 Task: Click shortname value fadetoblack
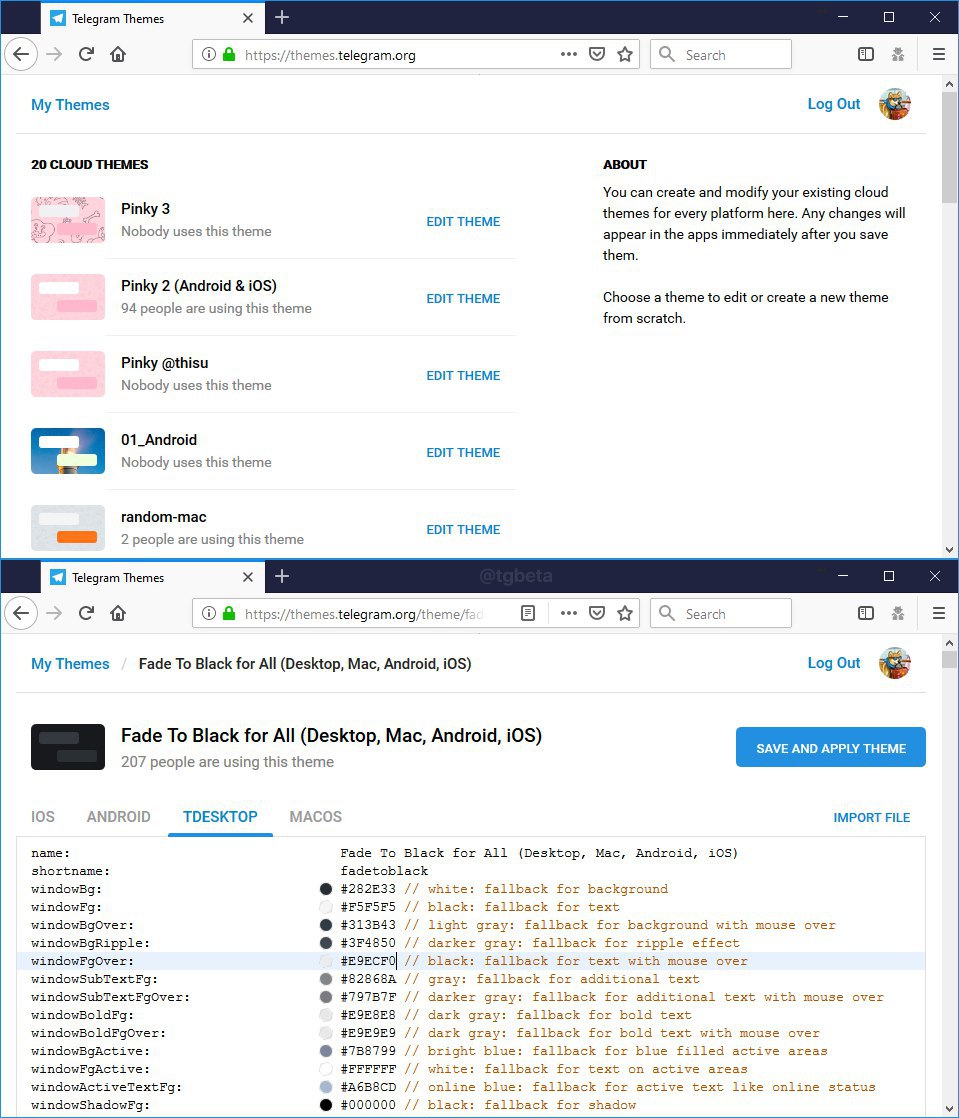[384, 871]
